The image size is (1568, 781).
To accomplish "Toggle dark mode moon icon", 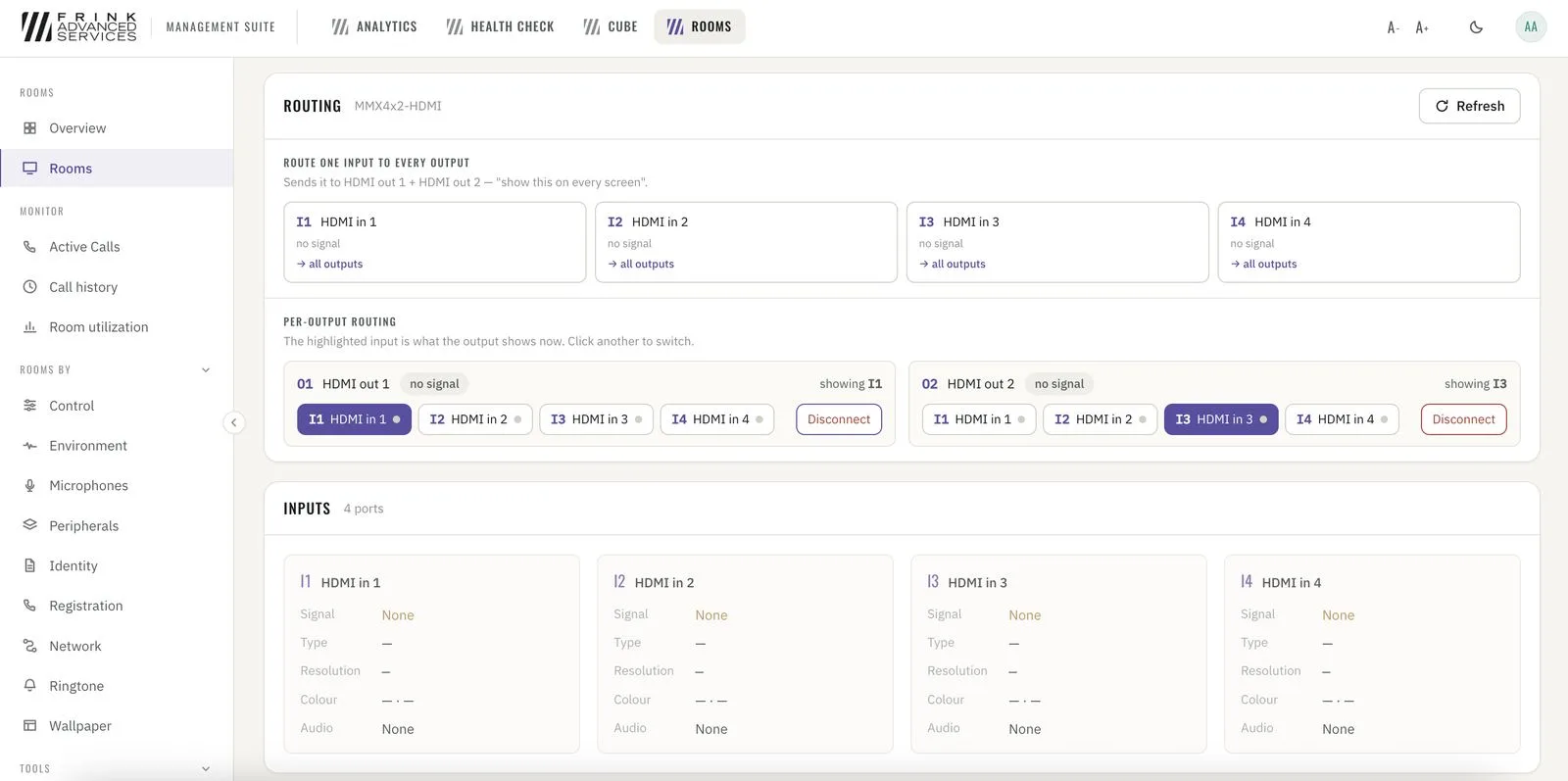I will point(1476,27).
